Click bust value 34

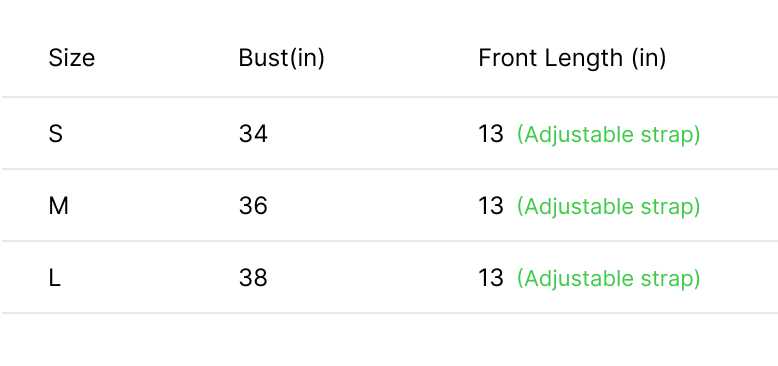click(x=253, y=134)
